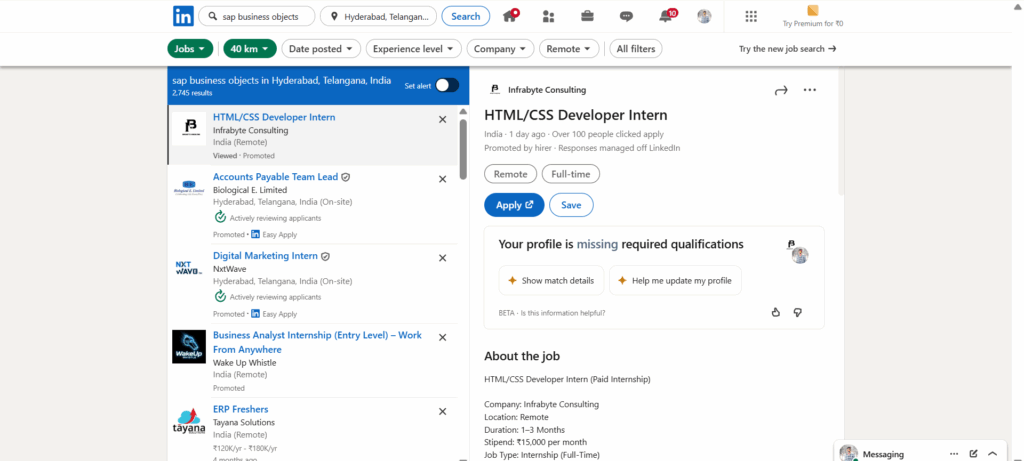Click the 2,745 results text
The width and height of the screenshot is (1024, 461).
(x=192, y=93)
